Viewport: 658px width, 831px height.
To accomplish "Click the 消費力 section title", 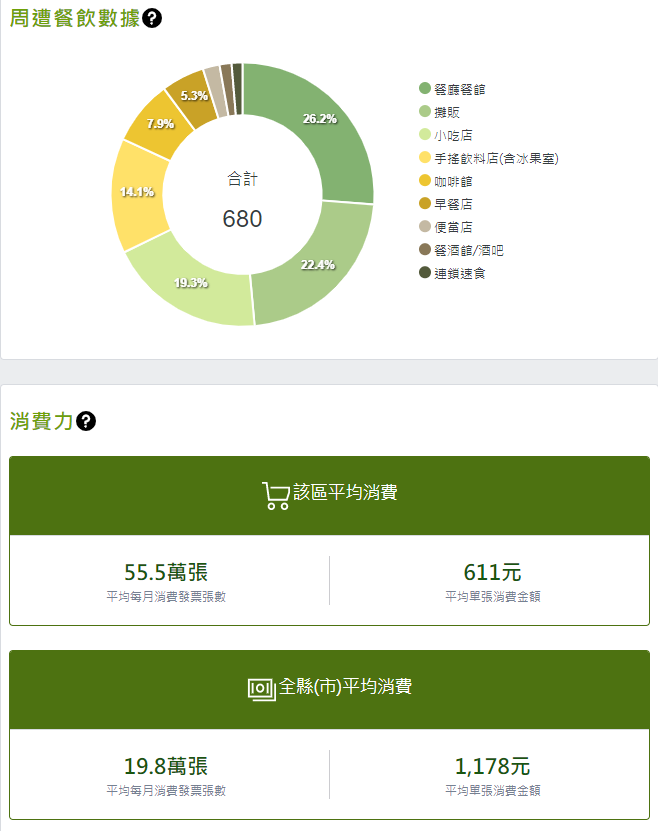I will pyautogui.click(x=41, y=421).
